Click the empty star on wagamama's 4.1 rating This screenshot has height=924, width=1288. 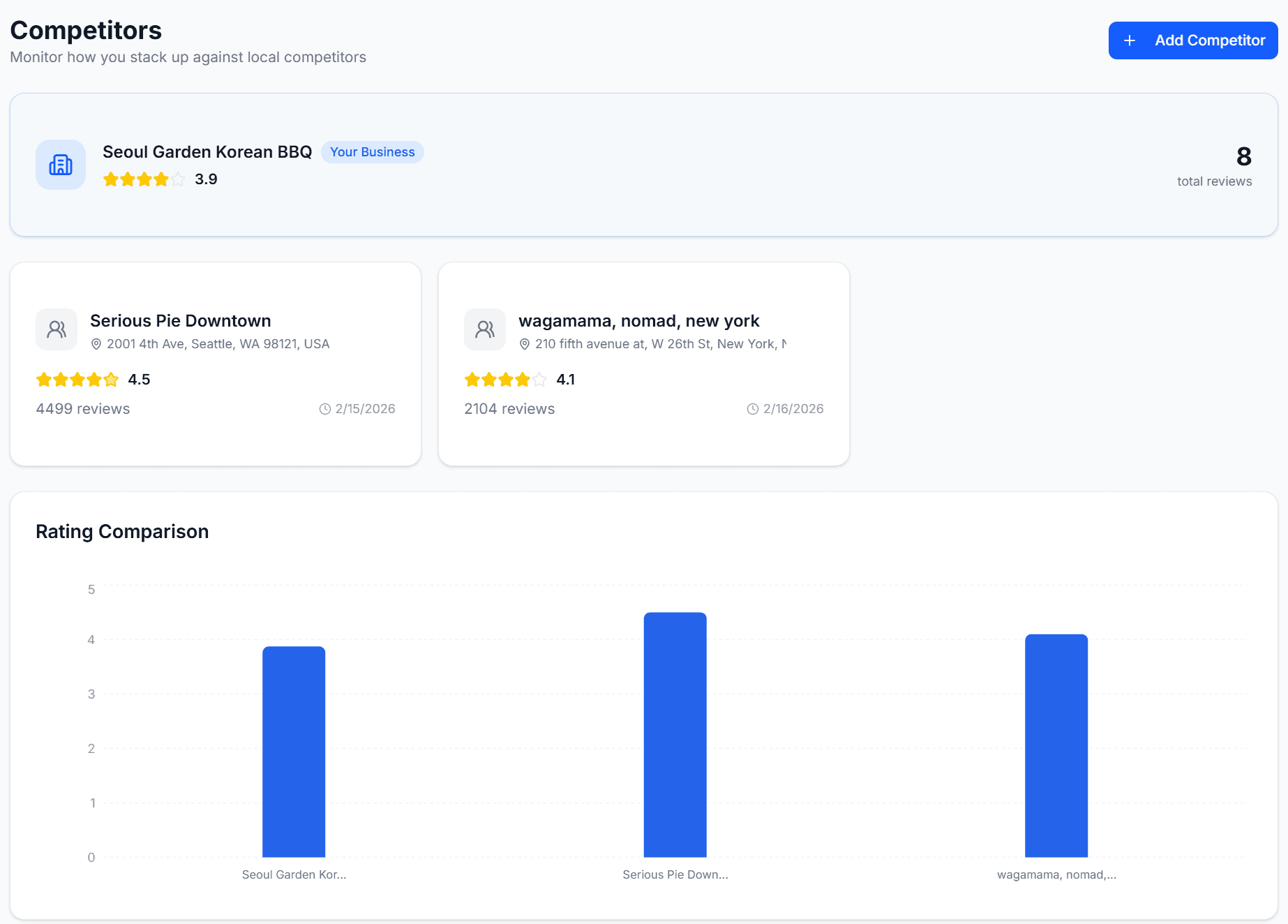[x=539, y=379]
